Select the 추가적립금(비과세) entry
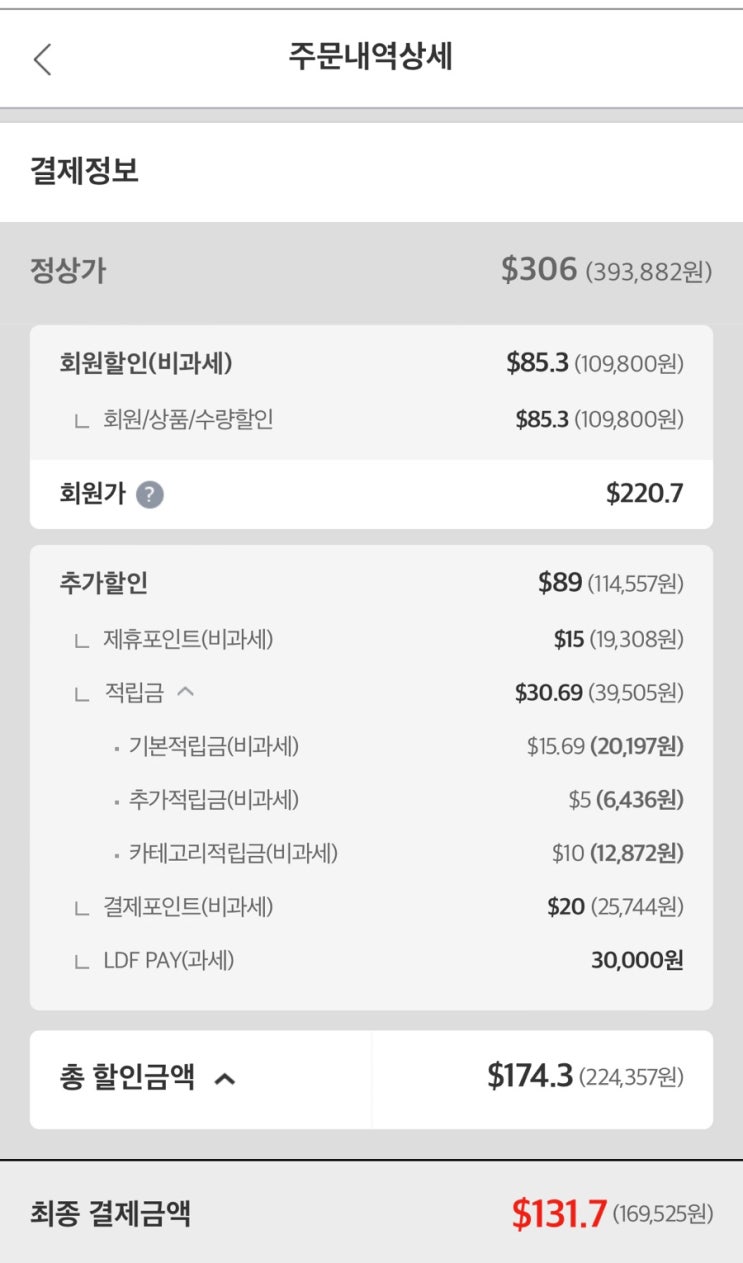 [x=213, y=800]
